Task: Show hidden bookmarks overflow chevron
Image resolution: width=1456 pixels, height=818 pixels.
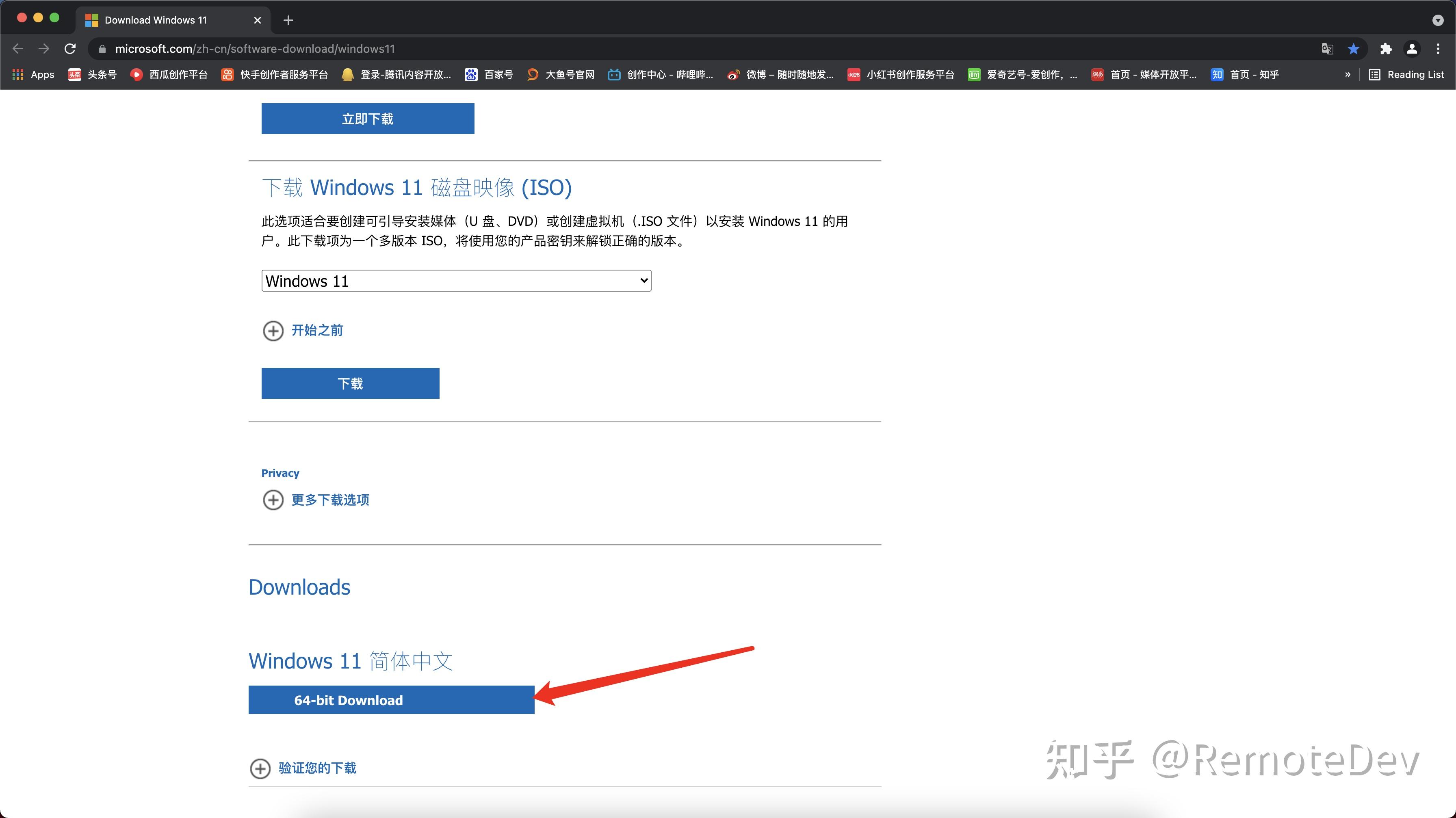Action: click(x=1348, y=75)
